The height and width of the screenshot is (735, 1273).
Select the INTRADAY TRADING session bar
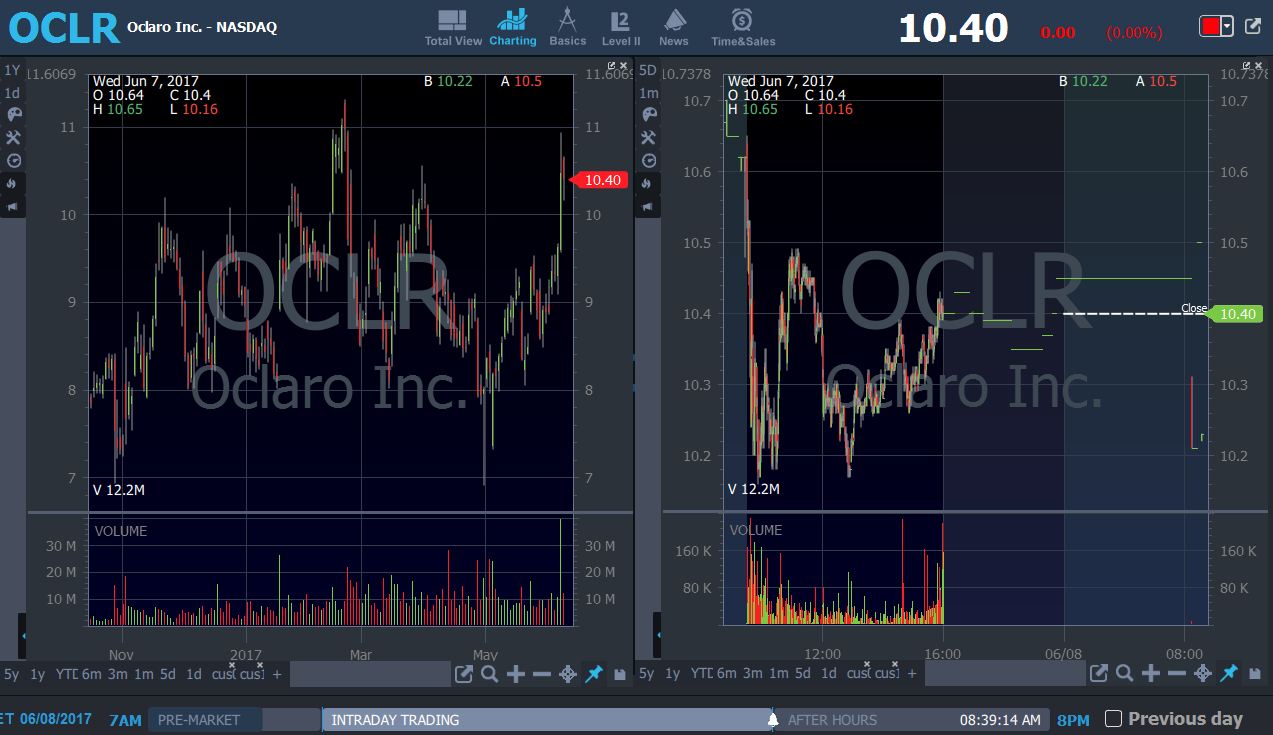[546, 720]
